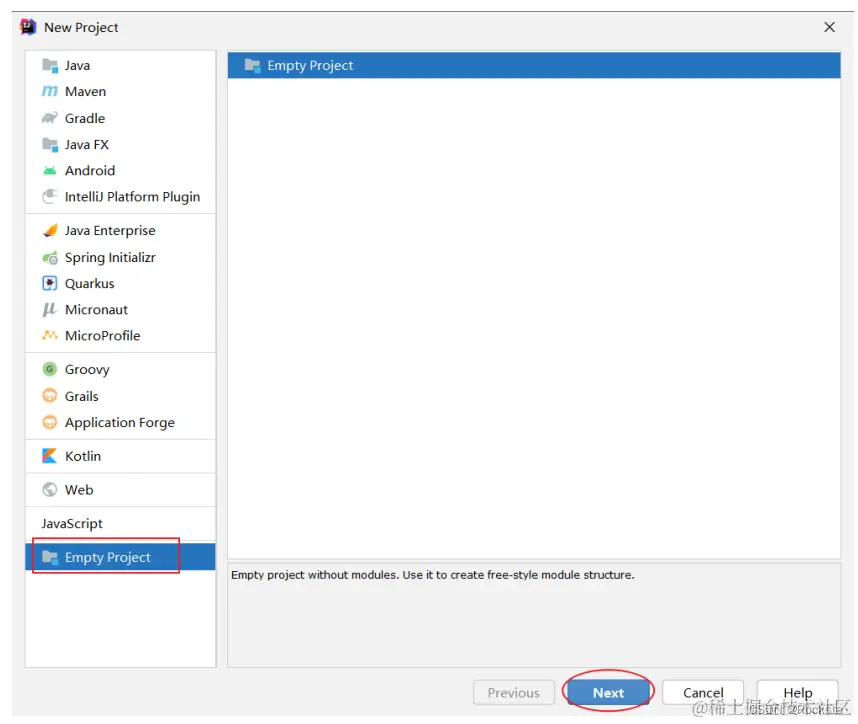Viewport: 858px width, 724px height.
Task: Select Spring Initializr generator
Action: tap(120, 257)
